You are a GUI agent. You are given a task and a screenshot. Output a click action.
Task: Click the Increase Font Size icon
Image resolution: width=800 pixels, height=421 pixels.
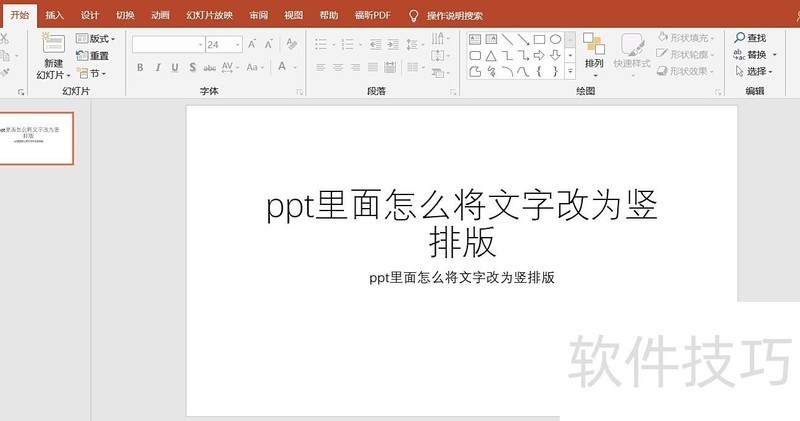[252, 44]
